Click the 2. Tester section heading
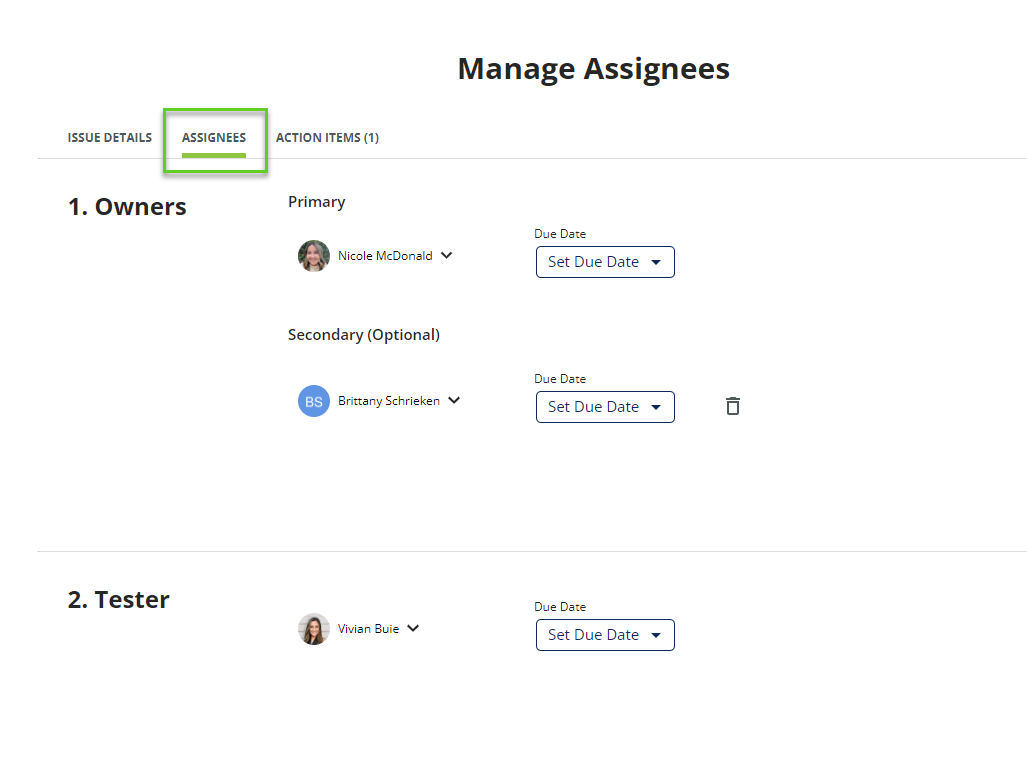This screenshot has width=1027, height=779. click(119, 600)
